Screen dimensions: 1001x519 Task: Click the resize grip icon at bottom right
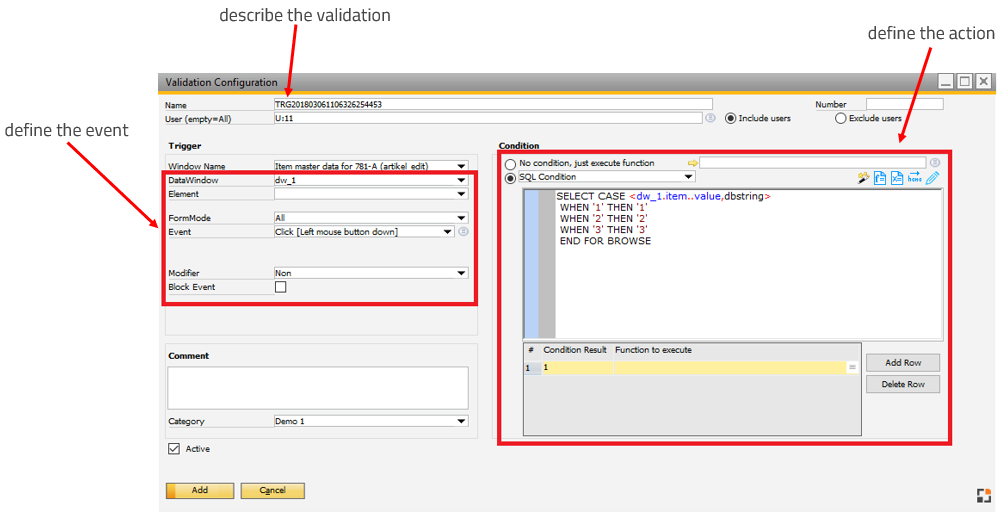(983, 496)
